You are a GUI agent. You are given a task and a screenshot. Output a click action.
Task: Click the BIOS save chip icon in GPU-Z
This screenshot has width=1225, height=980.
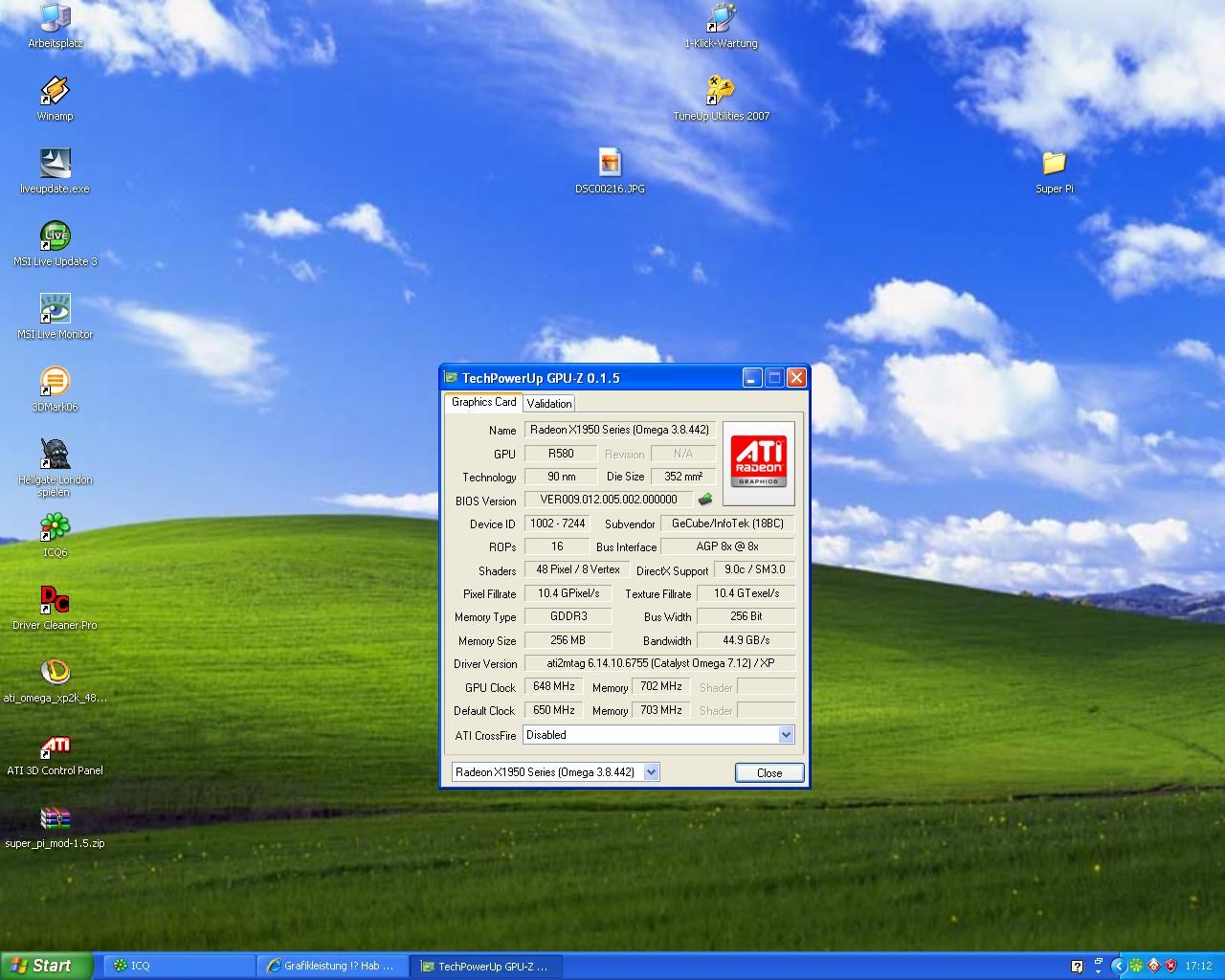click(705, 500)
